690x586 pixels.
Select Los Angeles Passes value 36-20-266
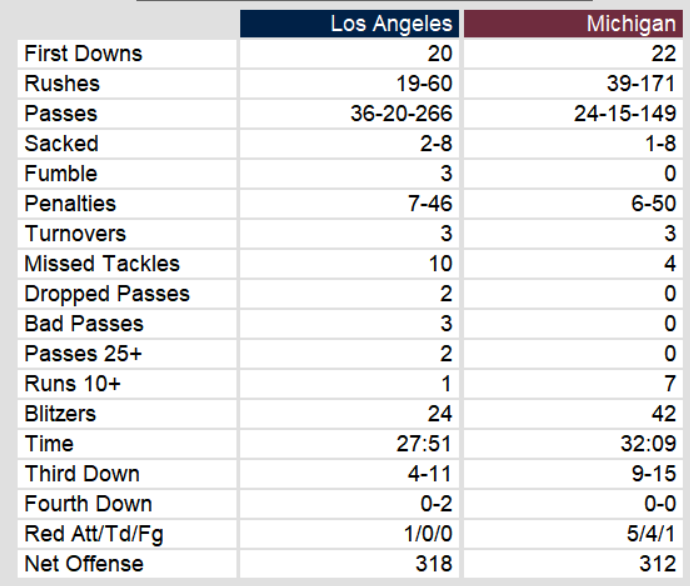401,114
